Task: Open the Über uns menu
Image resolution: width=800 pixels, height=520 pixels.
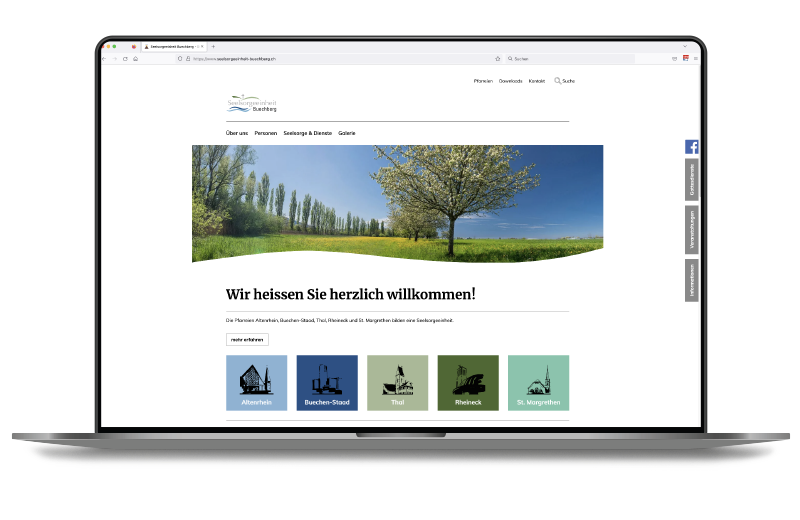Action: tap(237, 133)
